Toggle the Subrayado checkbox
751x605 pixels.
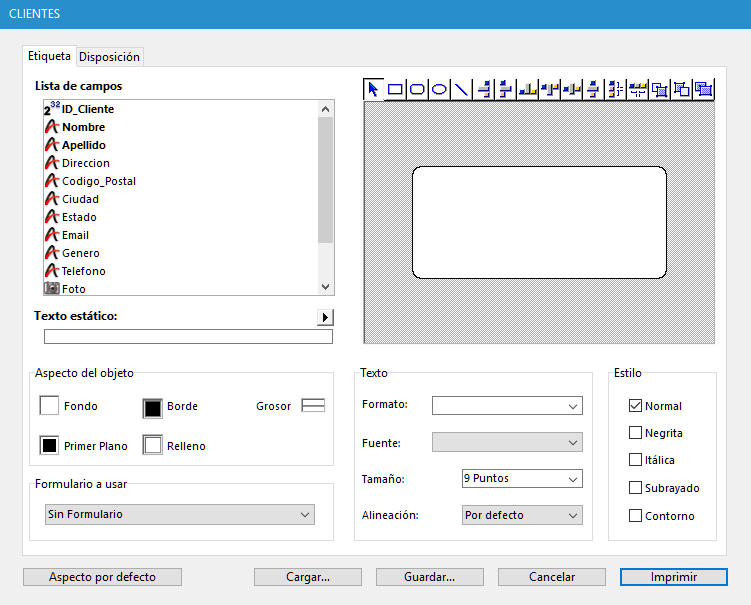point(635,488)
